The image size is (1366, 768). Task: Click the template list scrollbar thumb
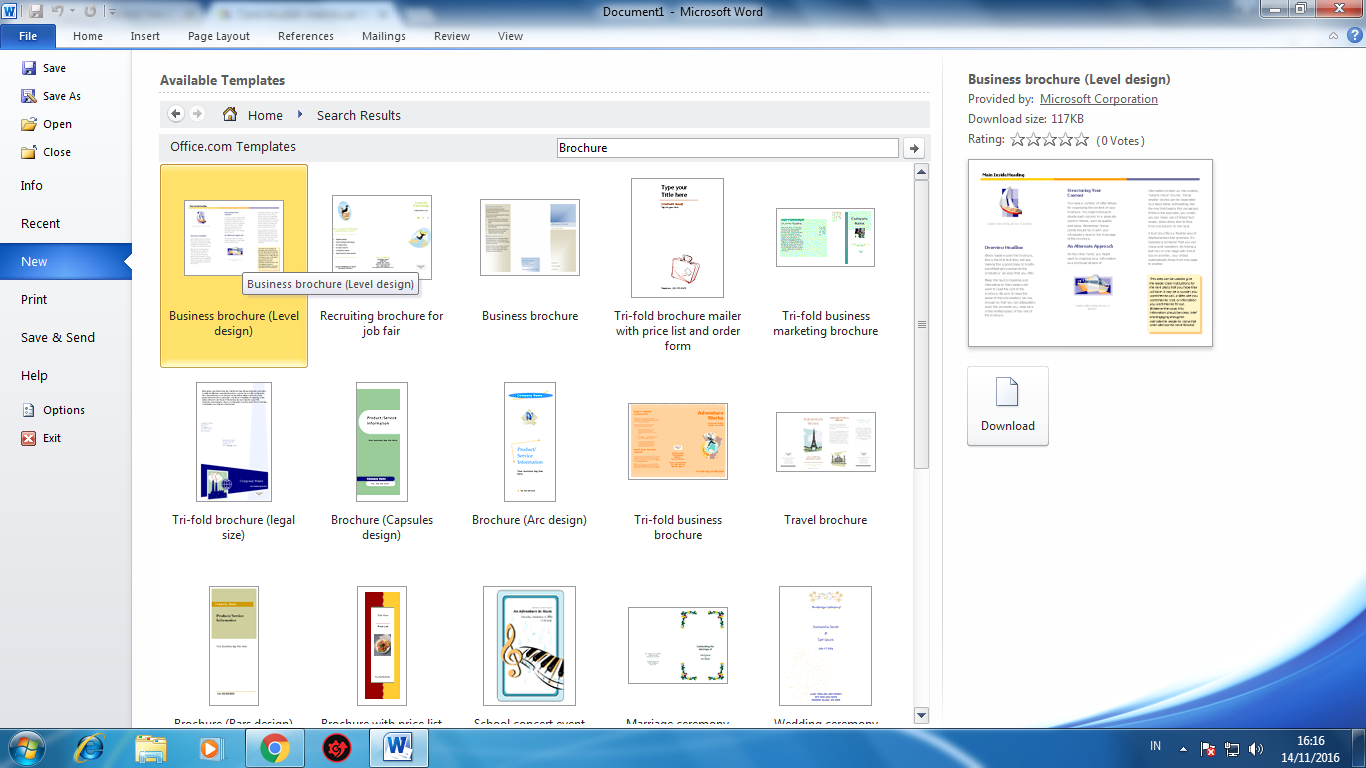[x=922, y=323]
